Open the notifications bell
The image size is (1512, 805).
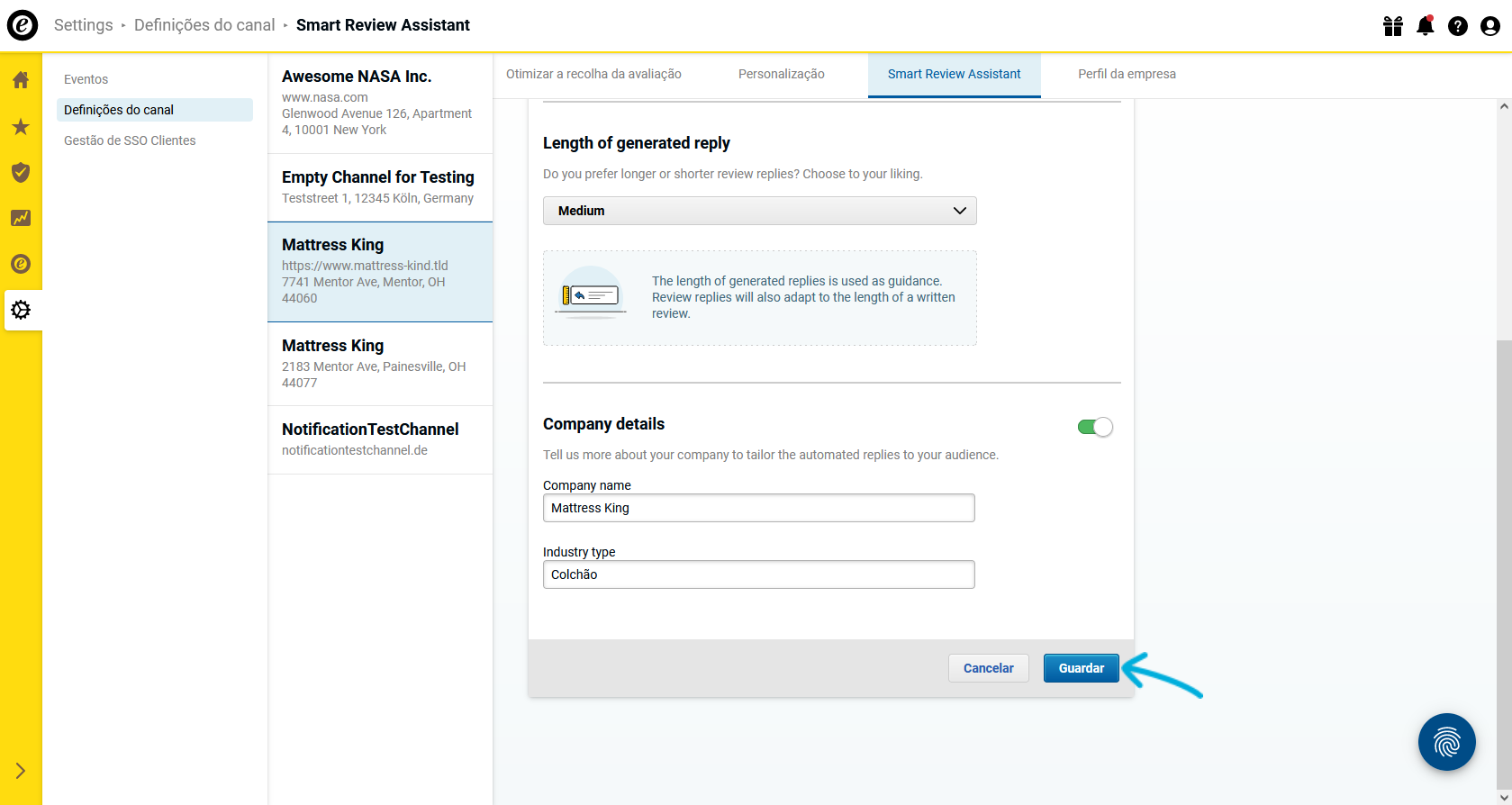[x=1425, y=26]
